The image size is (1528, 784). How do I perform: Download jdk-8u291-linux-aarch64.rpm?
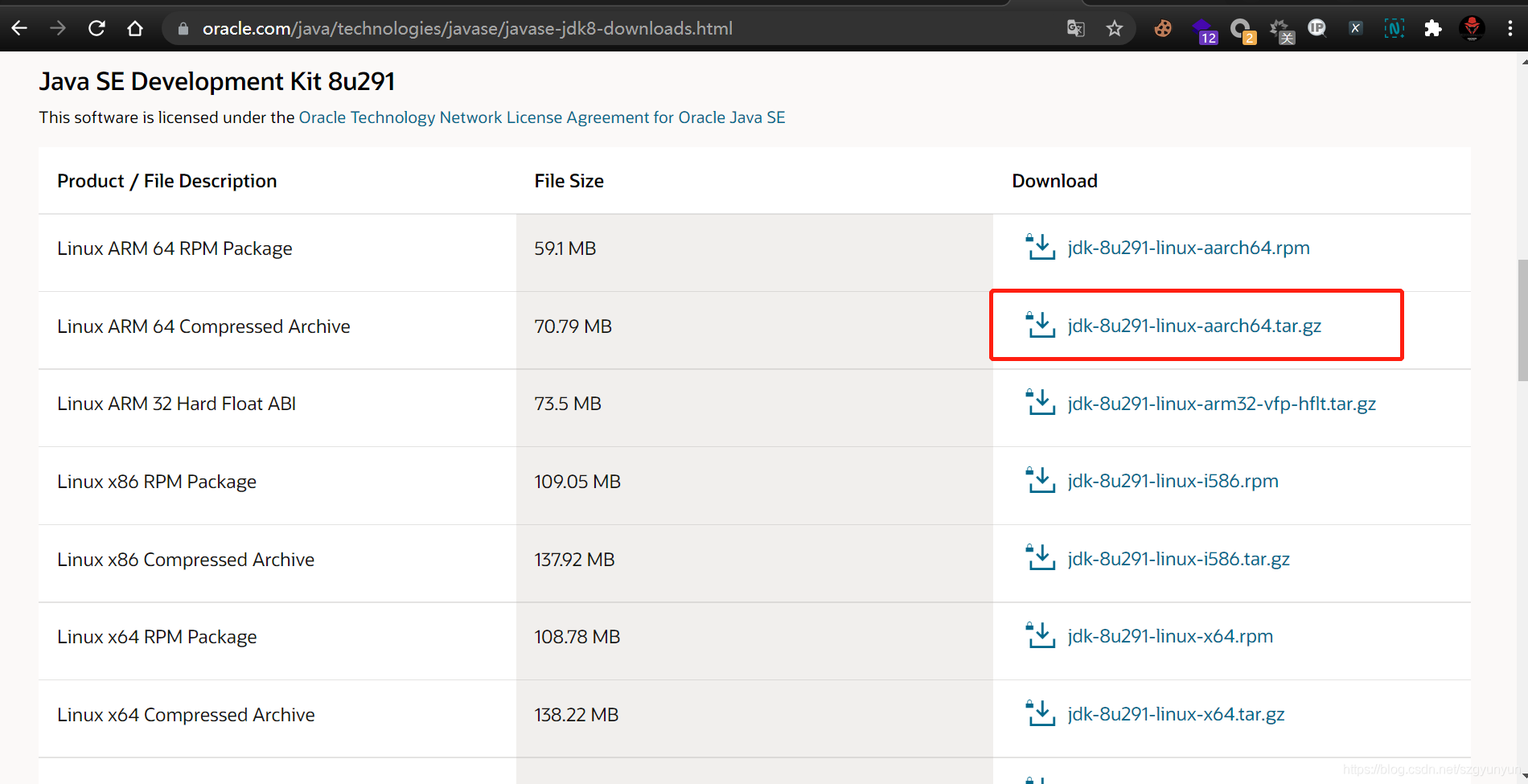1189,248
